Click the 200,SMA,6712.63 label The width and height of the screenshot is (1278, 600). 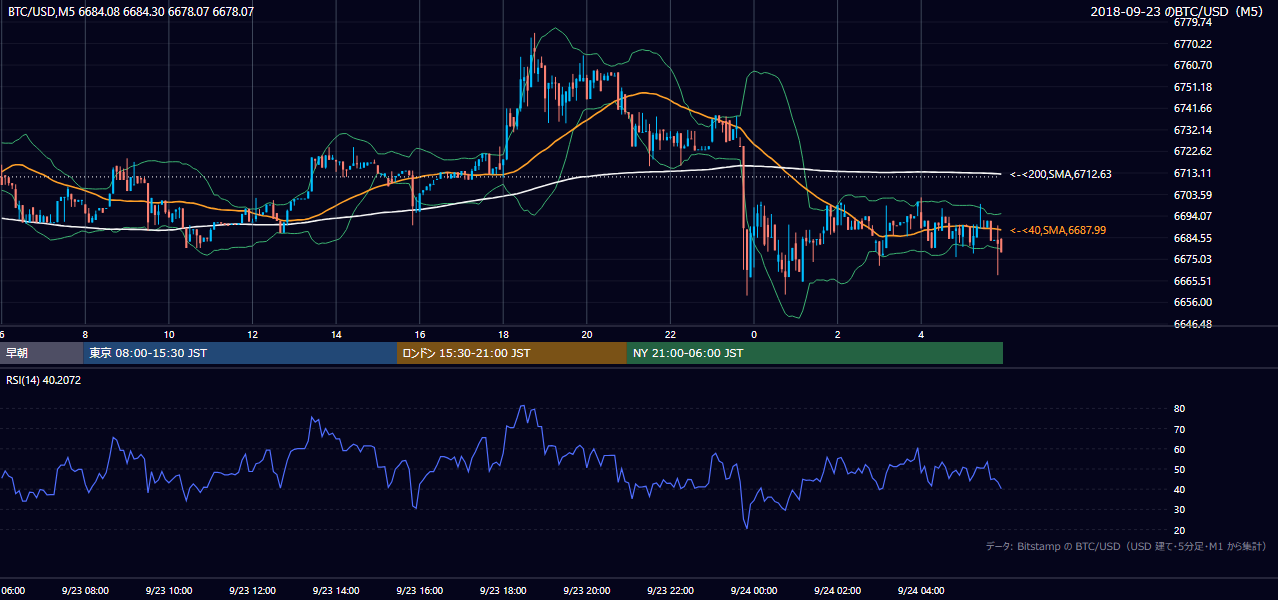1061,174
